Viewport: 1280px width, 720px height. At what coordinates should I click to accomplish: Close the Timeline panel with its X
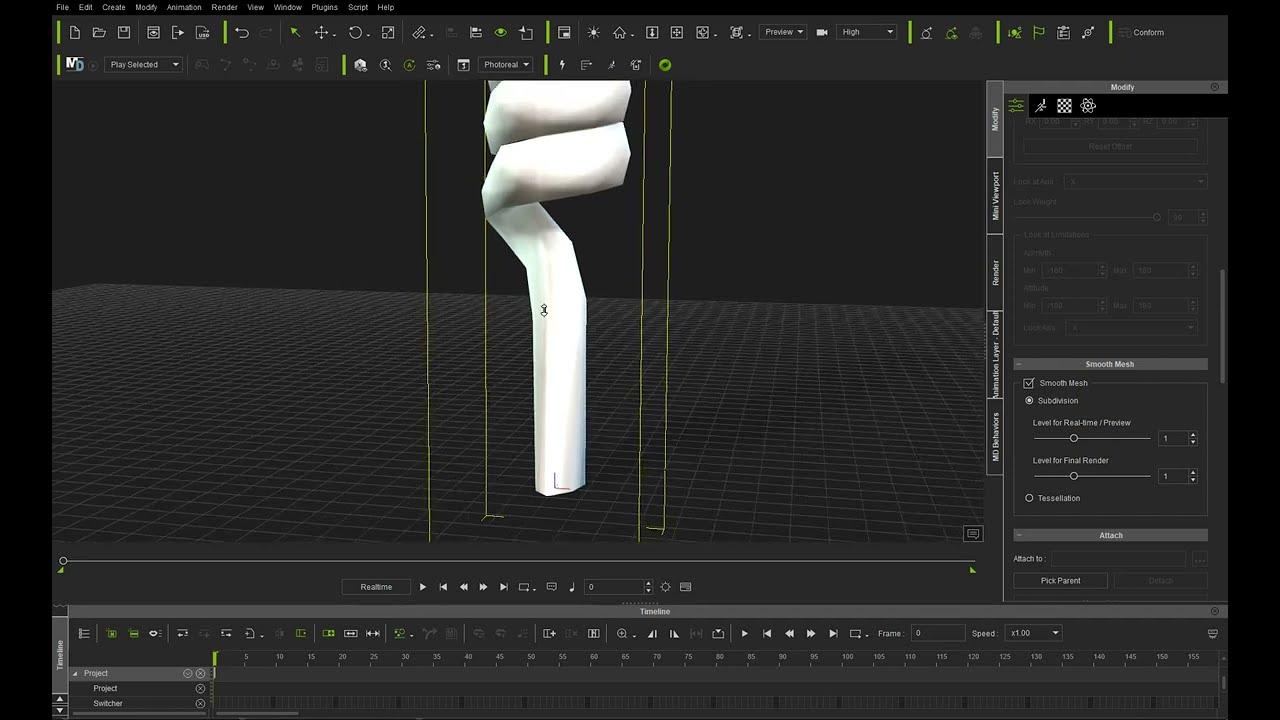pos(1215,611)
